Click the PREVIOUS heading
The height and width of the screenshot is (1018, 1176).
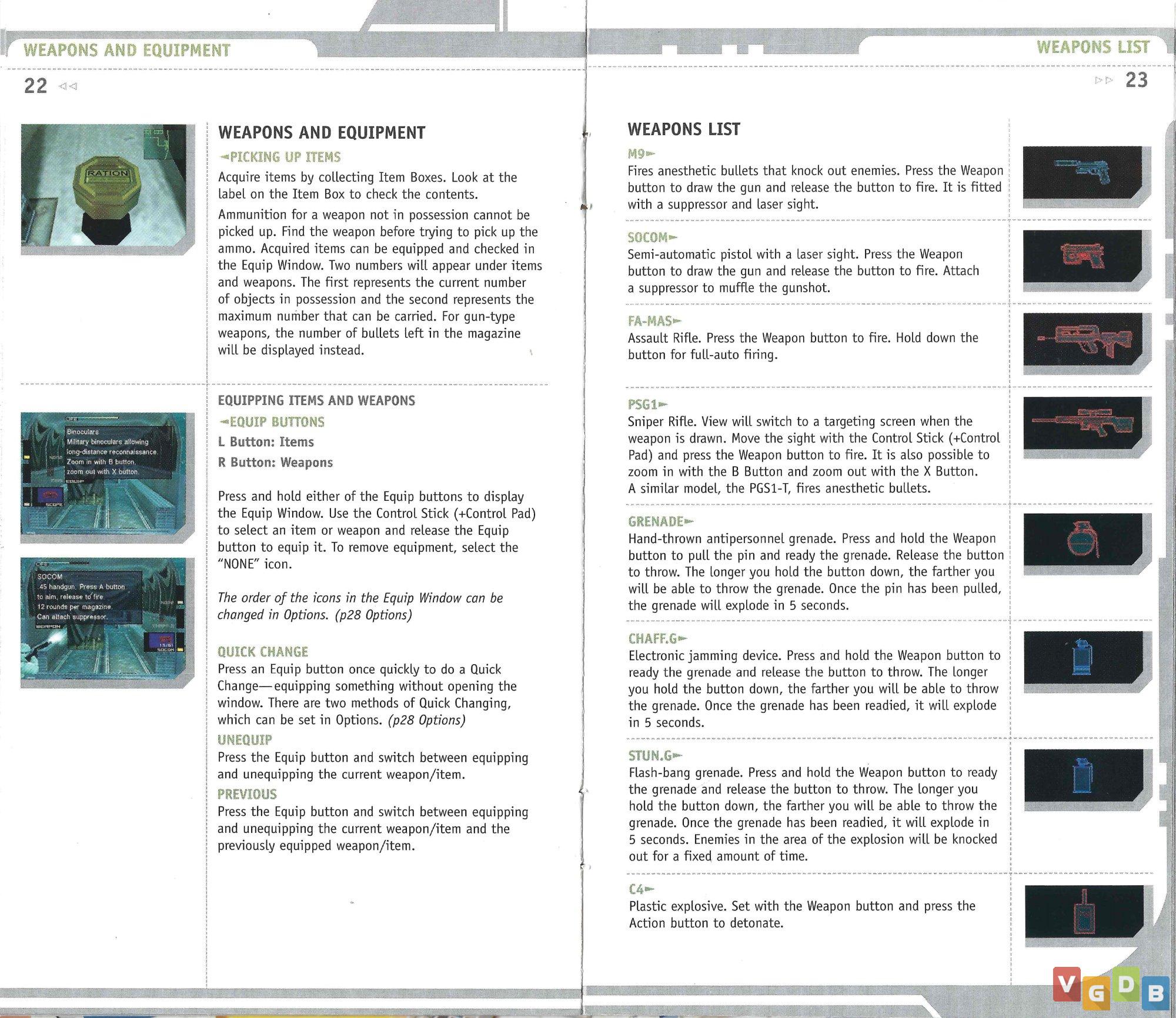tap(247, 794)
